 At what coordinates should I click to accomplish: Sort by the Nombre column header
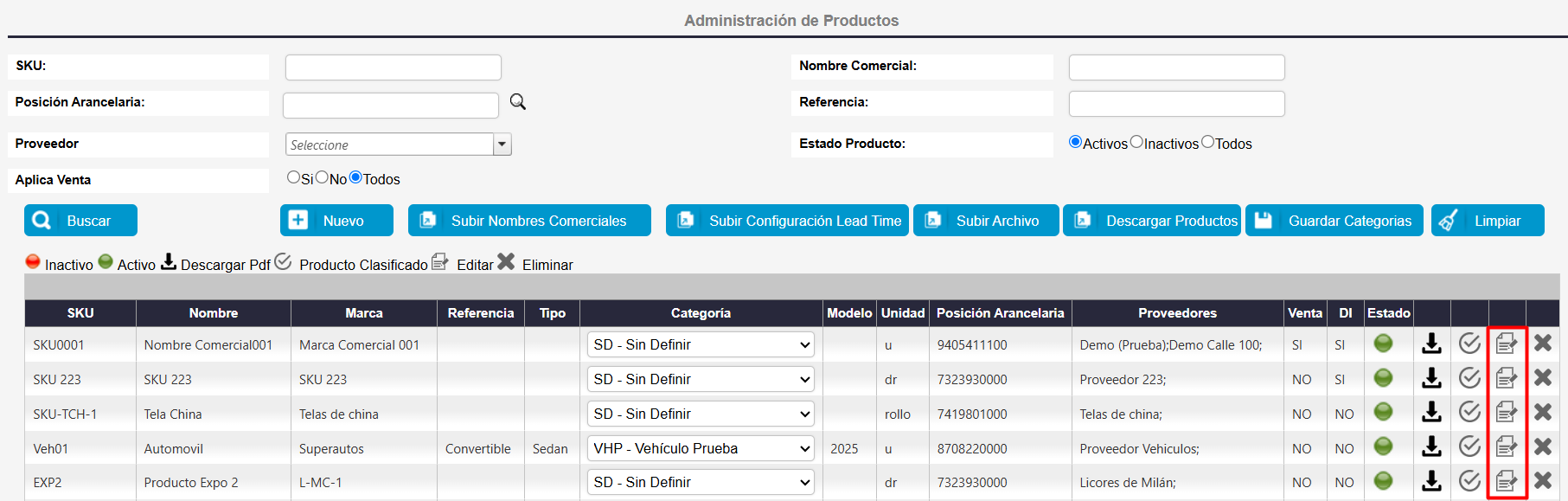click(213, 313)
